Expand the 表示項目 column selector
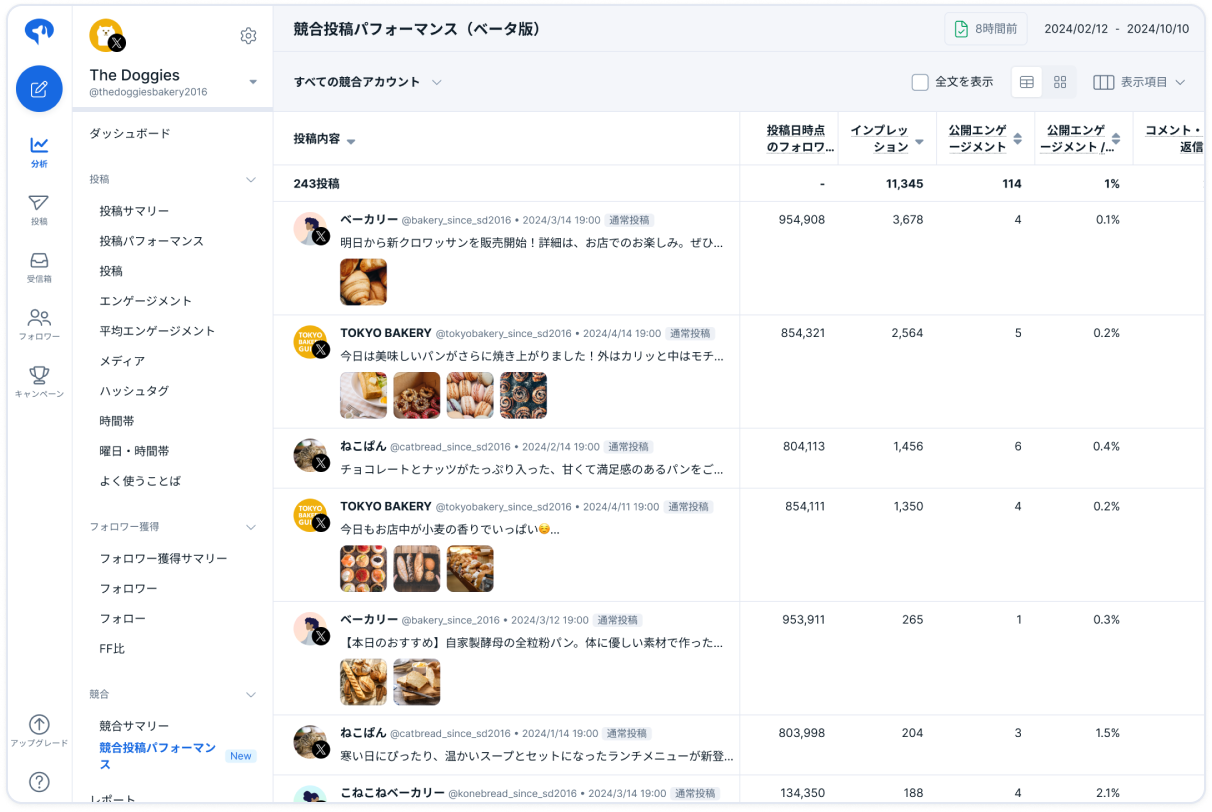Image resolution: width=1212 pixels, height=812 pixels. (x=1138, y=82)
